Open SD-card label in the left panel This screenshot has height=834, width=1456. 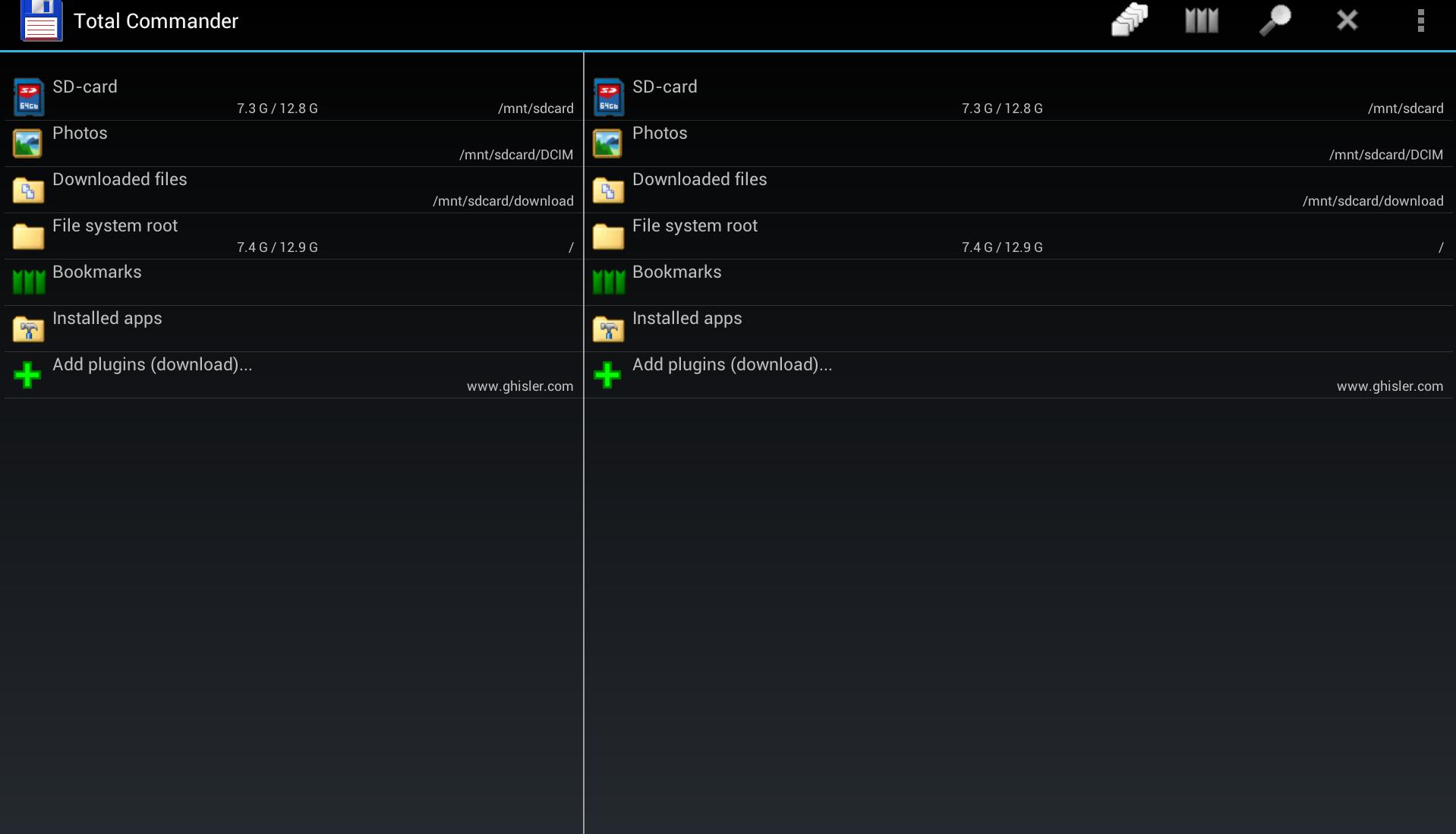coord(85,87)
